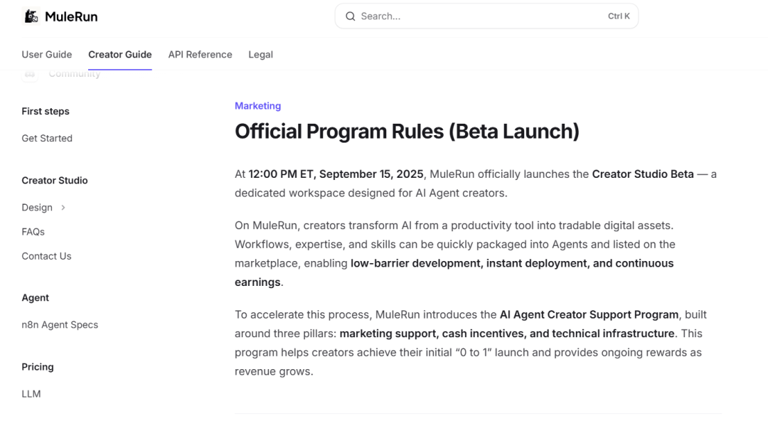
Task: Go to the Legal tab
Action: (260, 54)
